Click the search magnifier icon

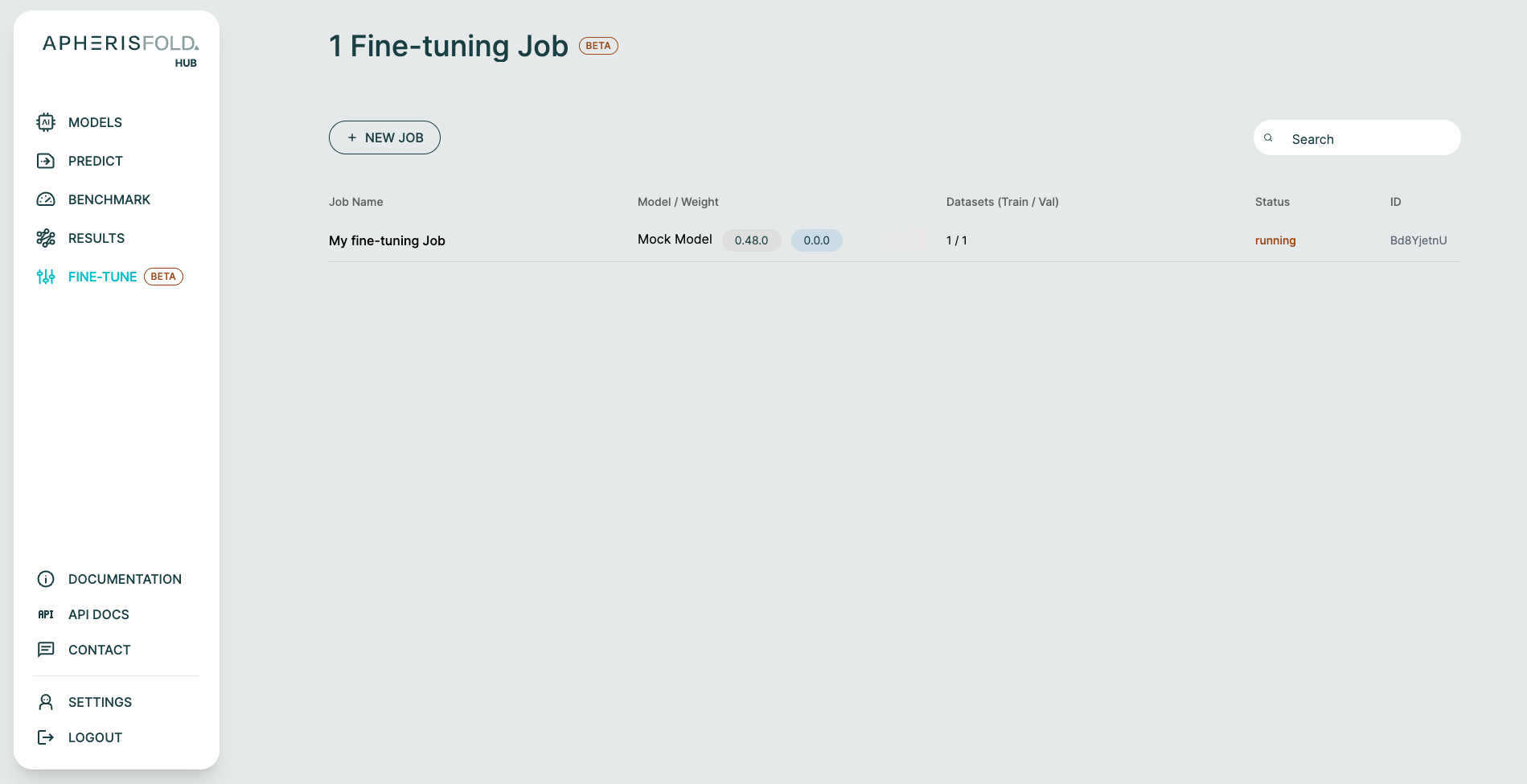coord(1268,138)
